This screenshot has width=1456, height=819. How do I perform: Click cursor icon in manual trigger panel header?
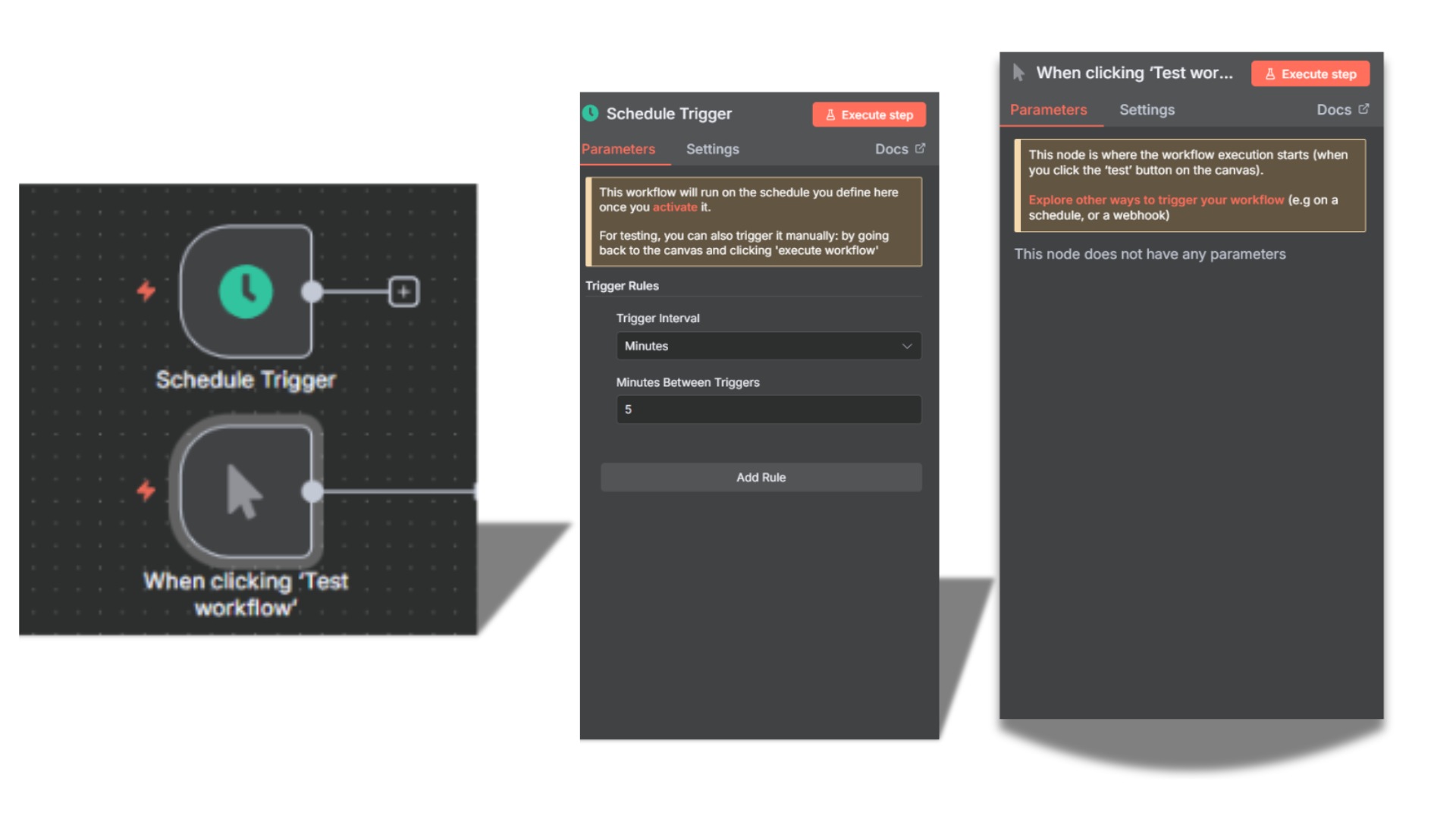[1018, 73]
